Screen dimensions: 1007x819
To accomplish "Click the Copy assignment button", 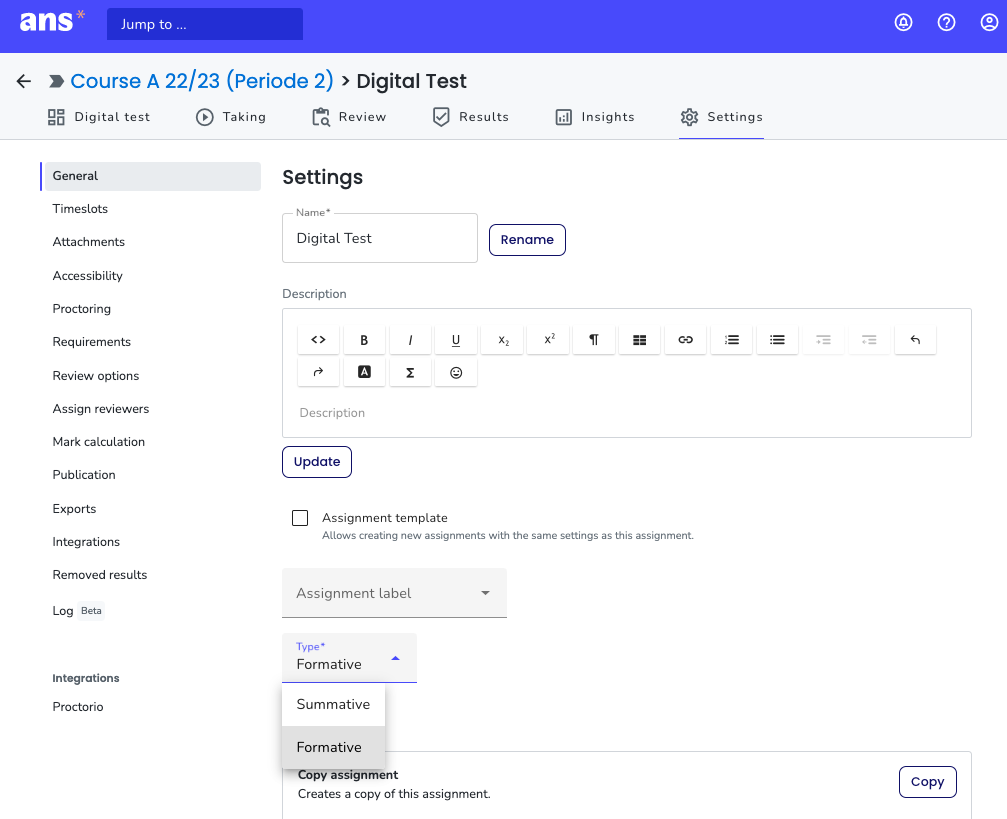I will (927, 782).
